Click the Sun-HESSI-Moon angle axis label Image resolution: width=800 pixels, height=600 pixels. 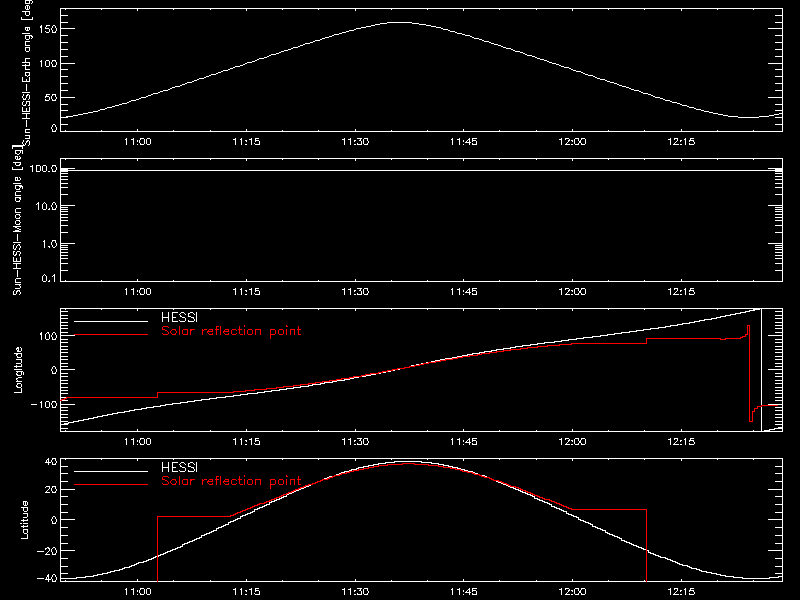[17, 220]
